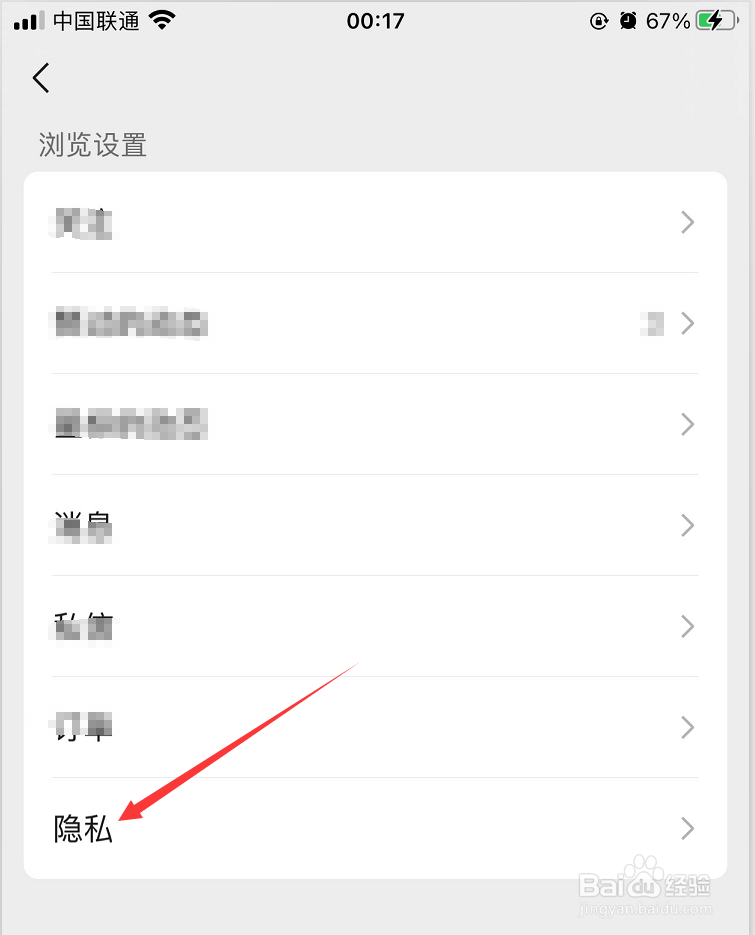Tap the Wi-Fi icon in status bar
Image resolution: width=755 pixels, height=935 pixels.
tap(162, 20)
